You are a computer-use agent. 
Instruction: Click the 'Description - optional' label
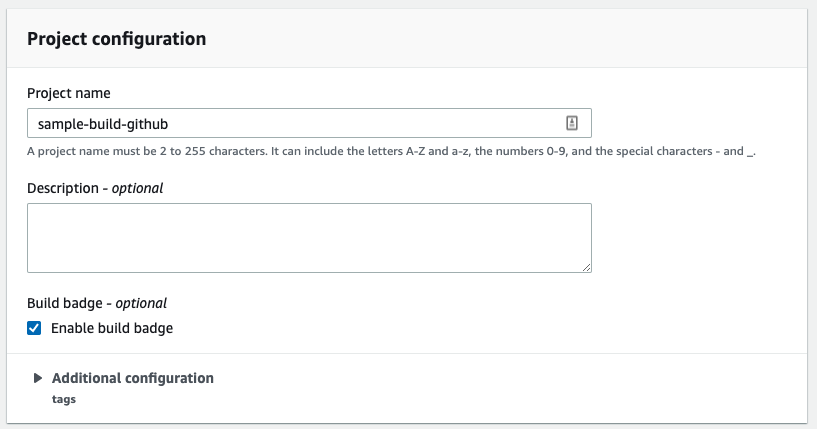pyautogui.click(x=95, y=187)
